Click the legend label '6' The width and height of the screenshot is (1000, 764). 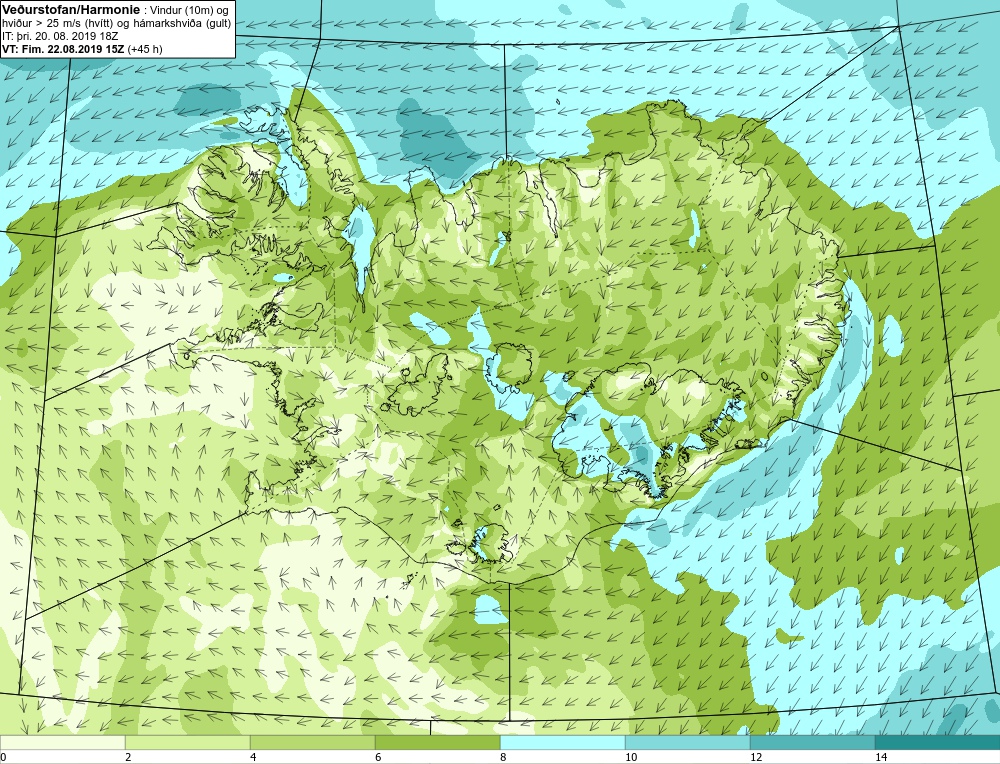tap(378, 757)
